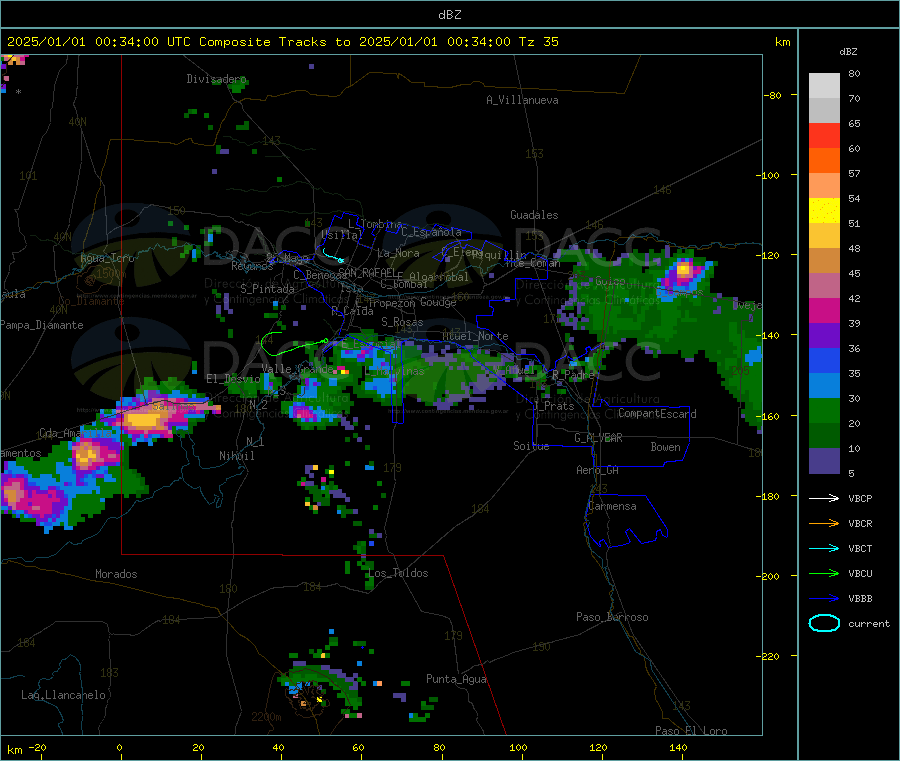Click the Guadales place label
The height and width of the screenshot is (761, 900).
[x=534, y=215]
